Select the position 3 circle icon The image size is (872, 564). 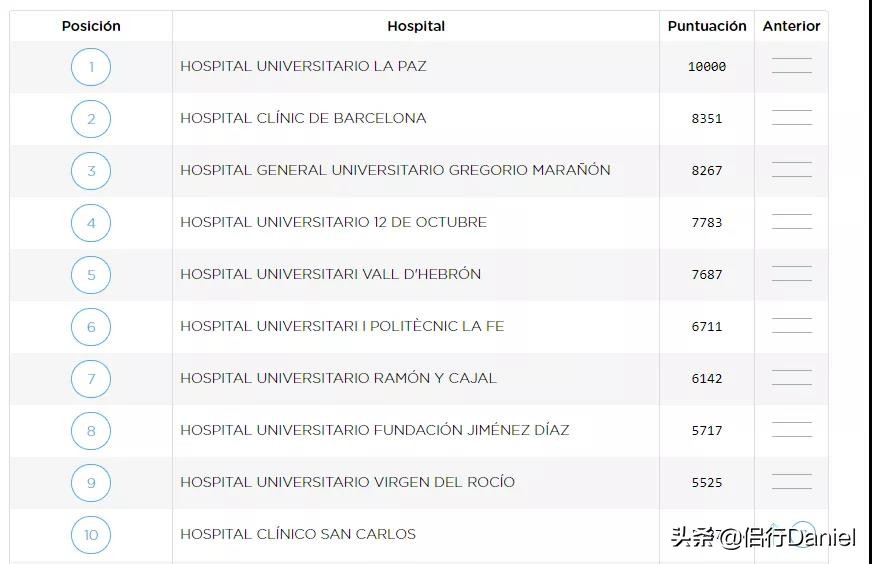click(91, 171)
